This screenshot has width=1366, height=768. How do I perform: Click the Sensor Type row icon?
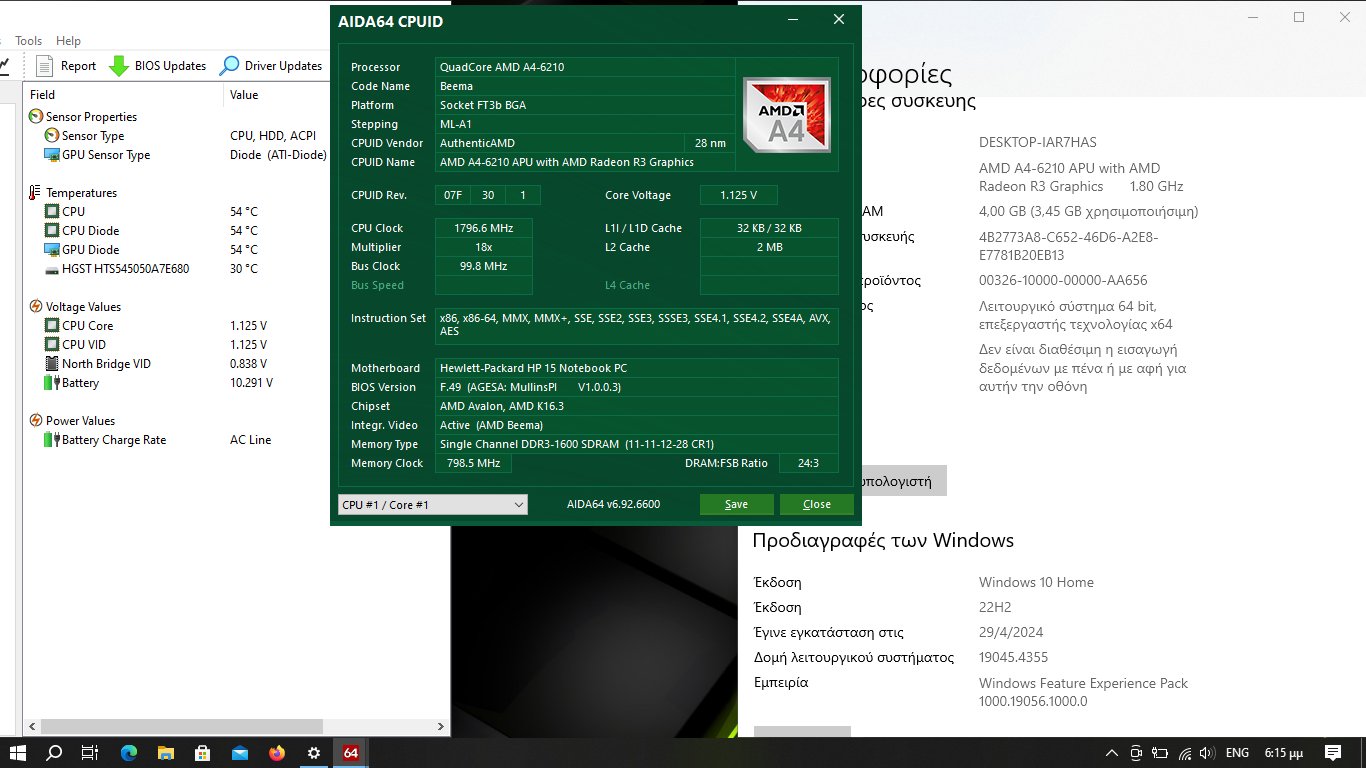52,136
